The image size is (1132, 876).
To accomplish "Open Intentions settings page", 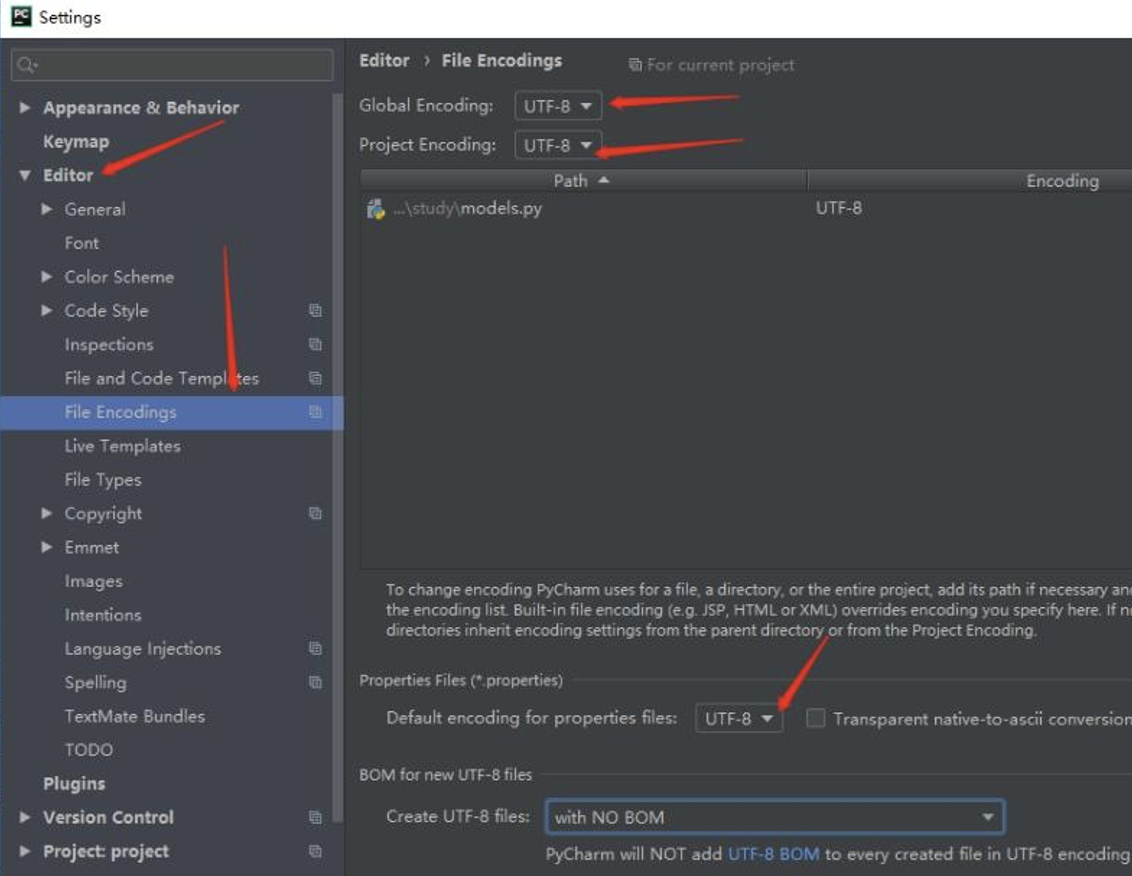I will pyautogui.click(x=103, y=615).
